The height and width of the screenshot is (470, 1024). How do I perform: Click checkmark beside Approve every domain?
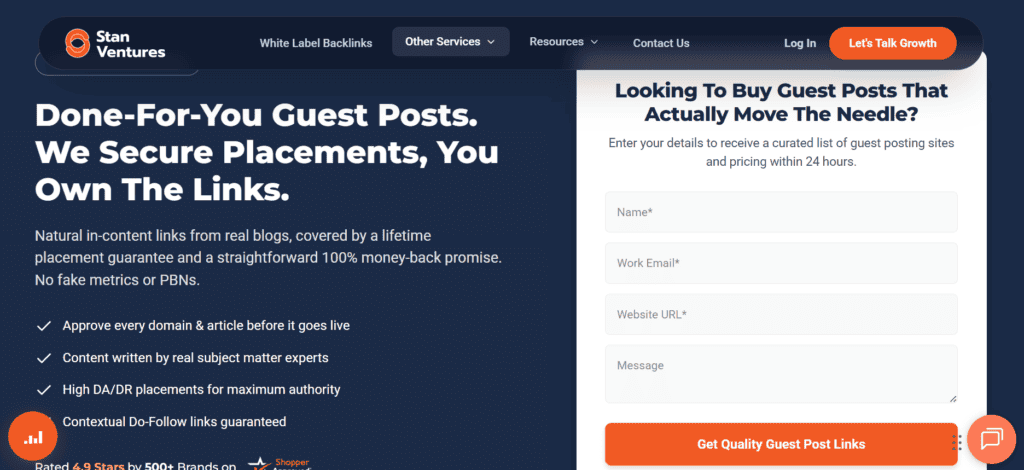coord(44,326)
